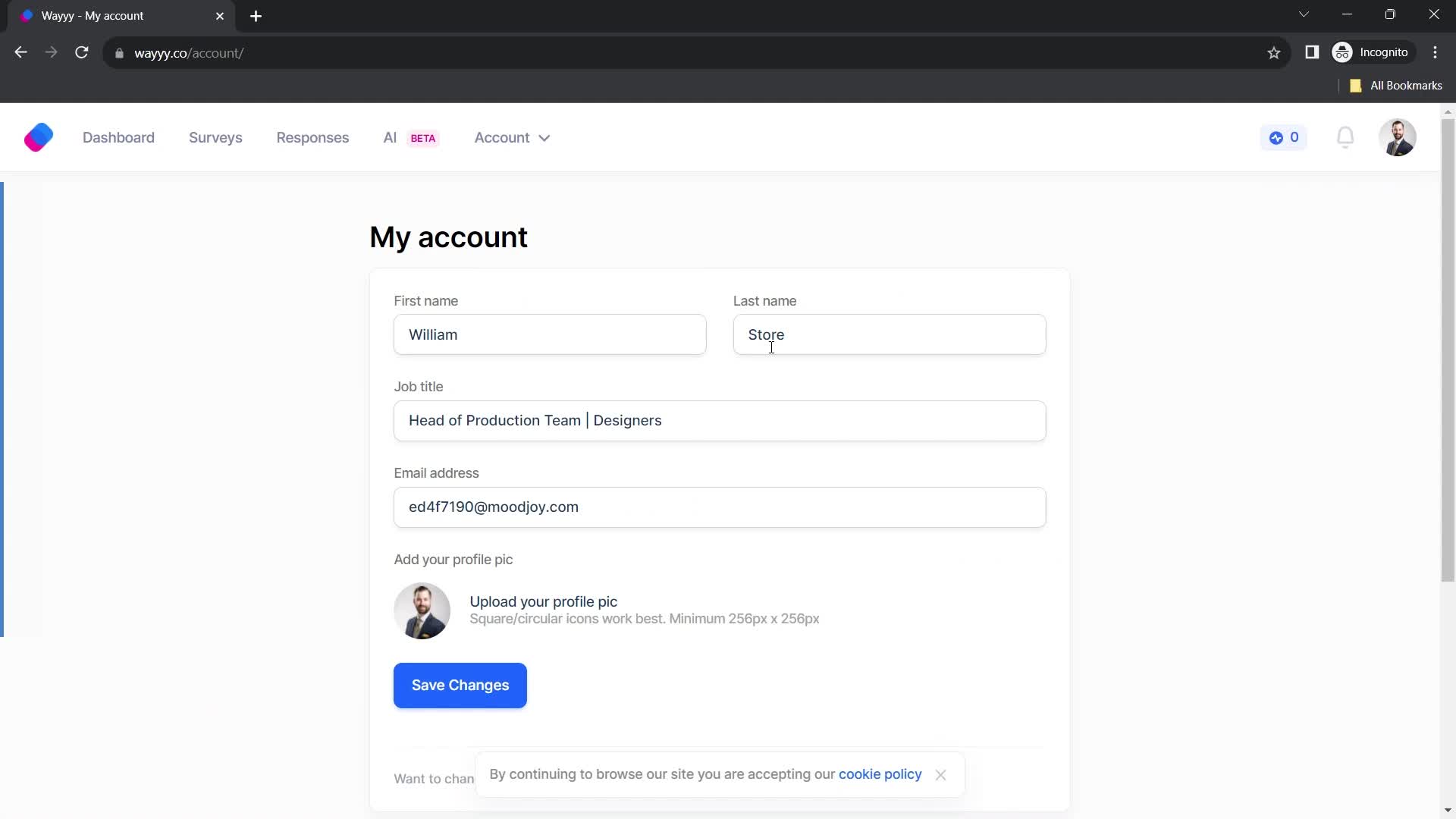Select the profile picture thumbnail
Screen dimensions: 1456x819
[422, 611]
